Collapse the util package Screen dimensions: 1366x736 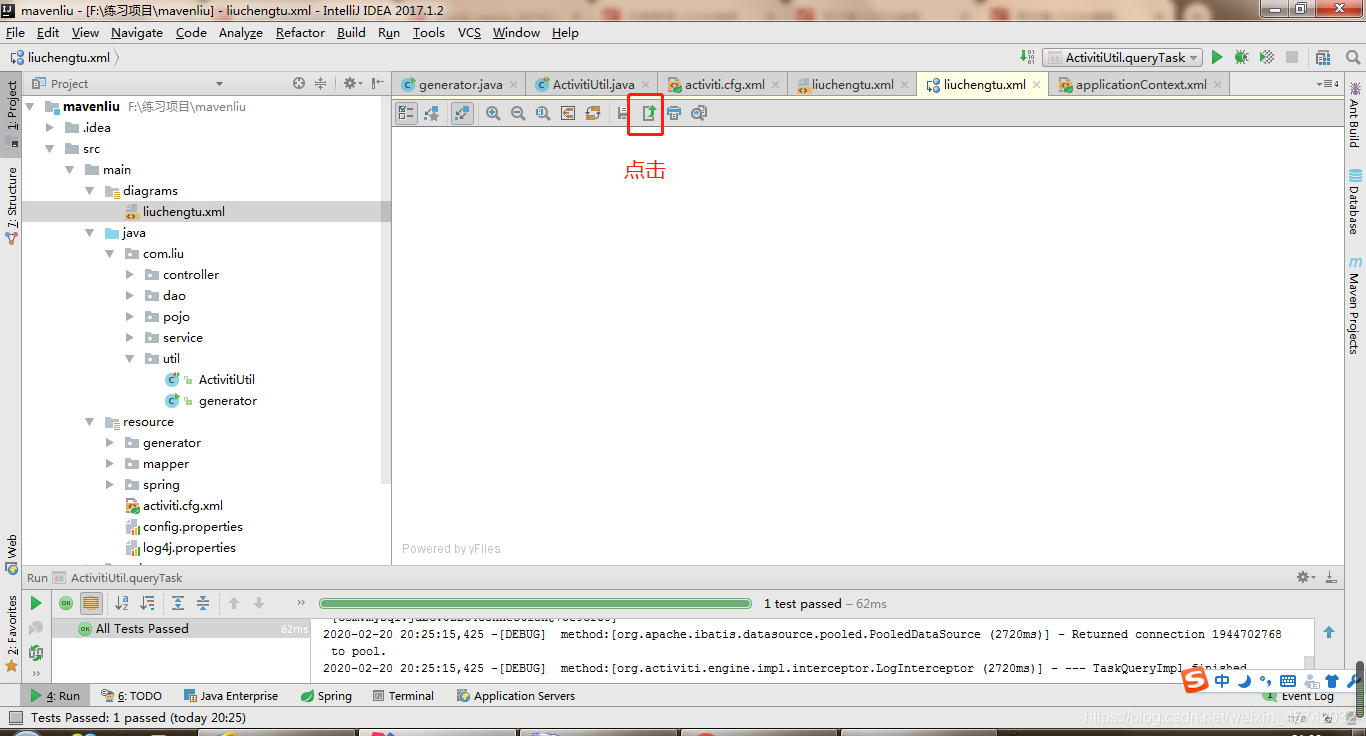pyautogui.click(x=130, y=358)
